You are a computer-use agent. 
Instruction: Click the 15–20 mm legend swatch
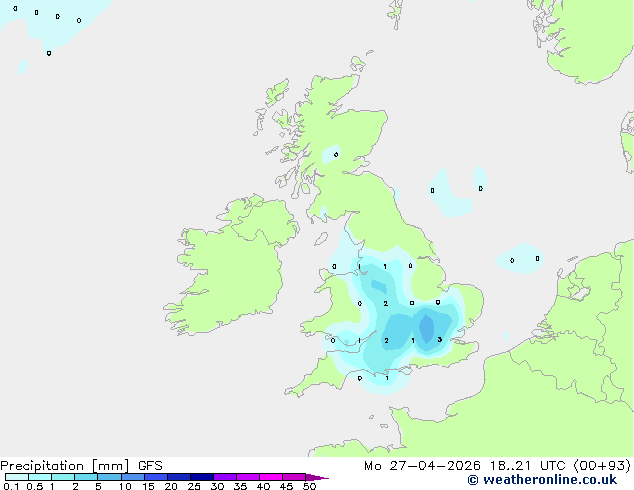click(156, 477)
